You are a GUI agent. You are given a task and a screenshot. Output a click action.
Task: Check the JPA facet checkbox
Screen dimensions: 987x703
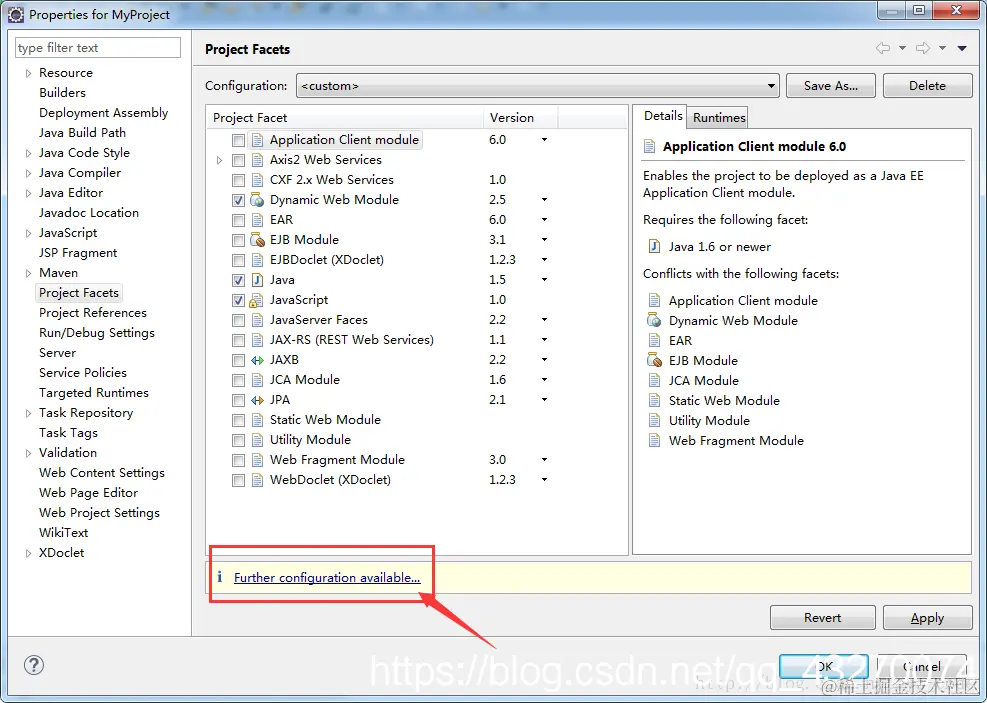pyautogui.click(x=238, y=400)
